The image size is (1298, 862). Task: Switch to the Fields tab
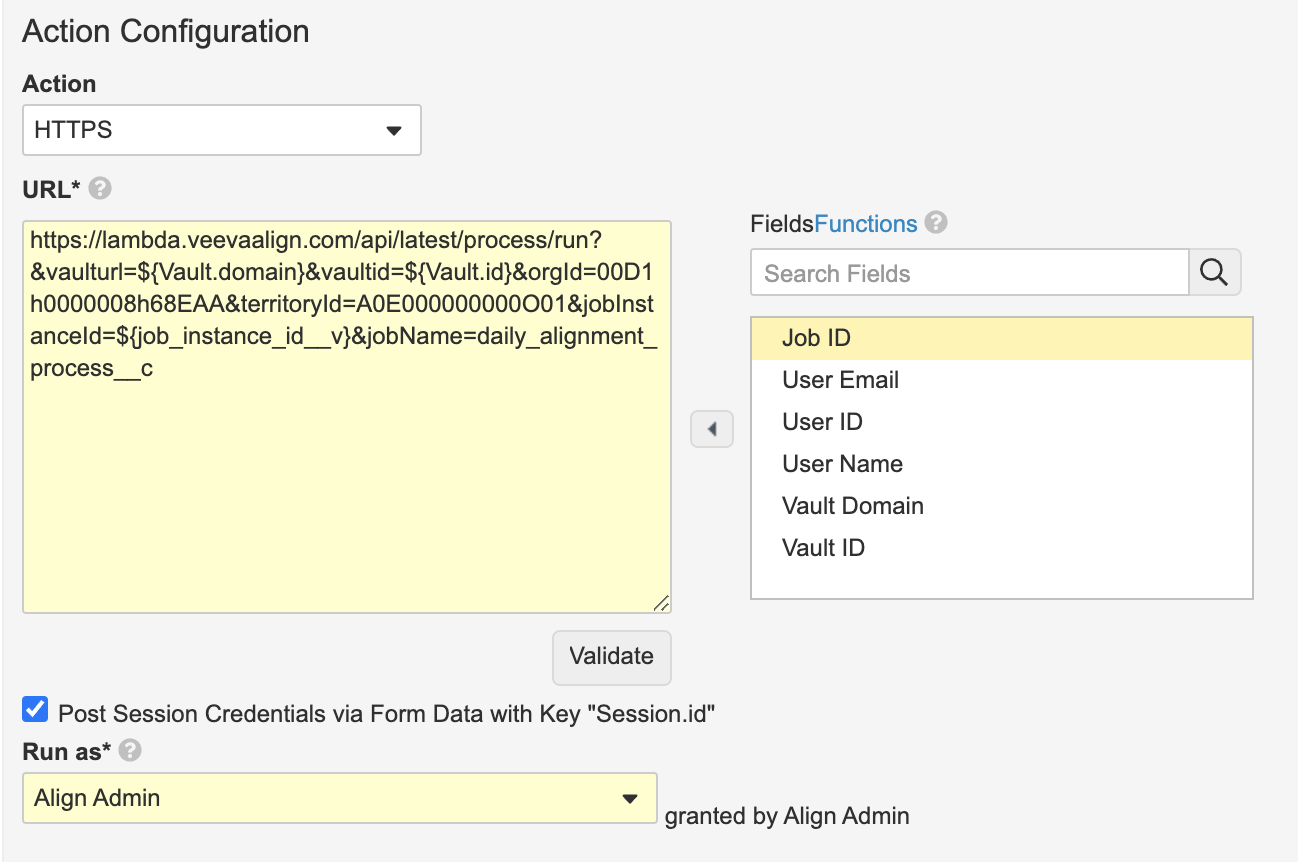781,224
